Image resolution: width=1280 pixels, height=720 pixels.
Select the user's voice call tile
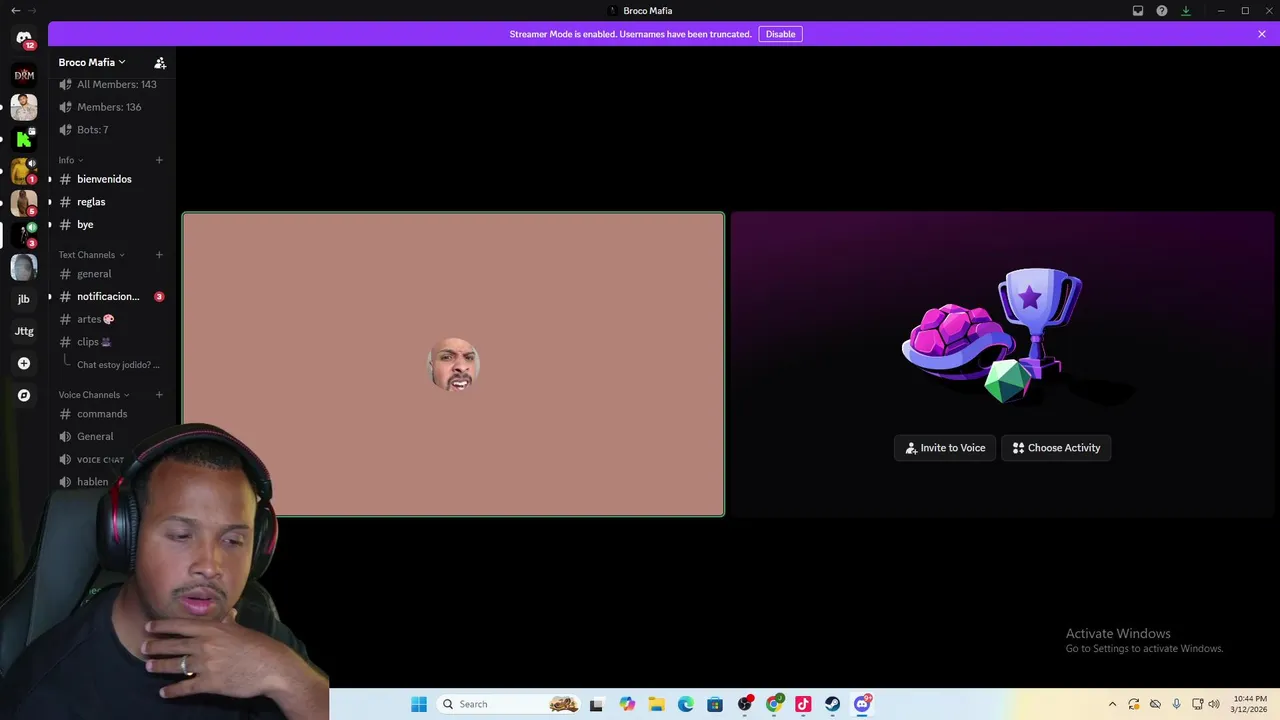453,364
